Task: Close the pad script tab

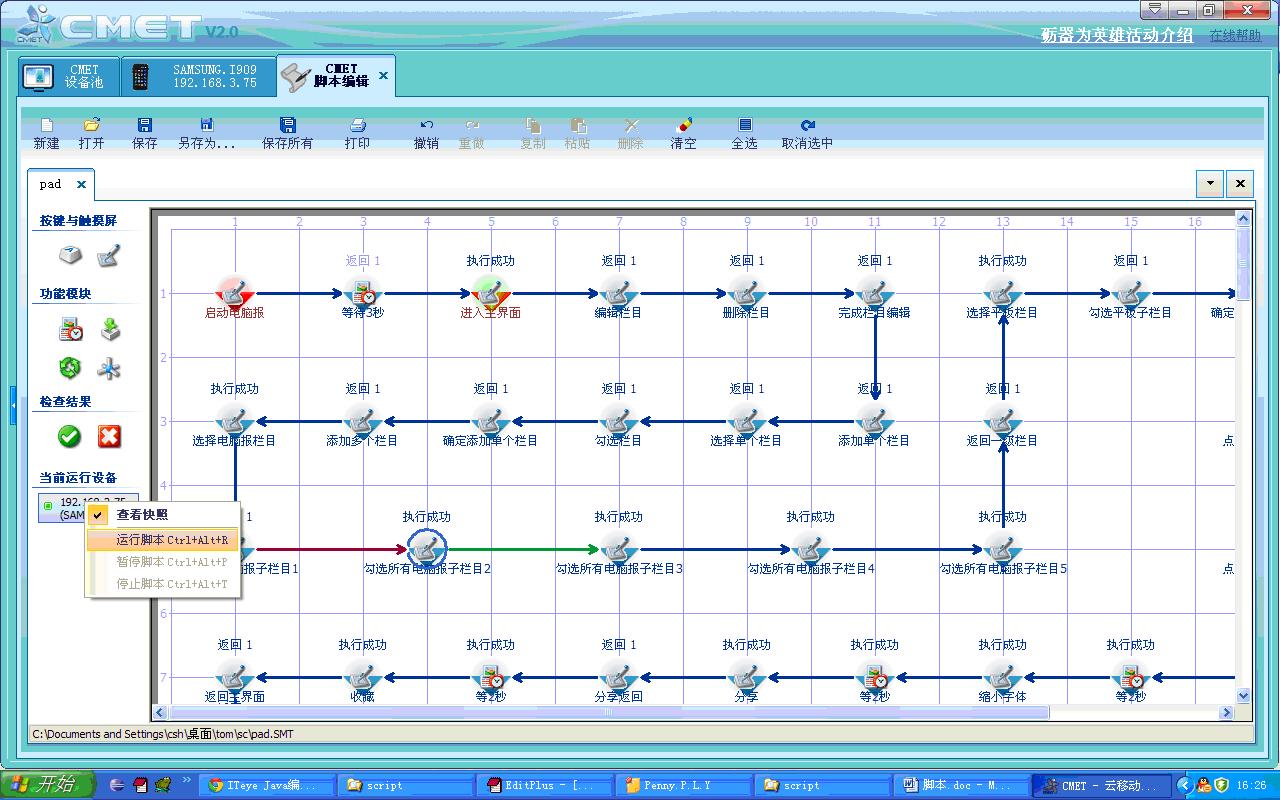Action: point(82,184)
